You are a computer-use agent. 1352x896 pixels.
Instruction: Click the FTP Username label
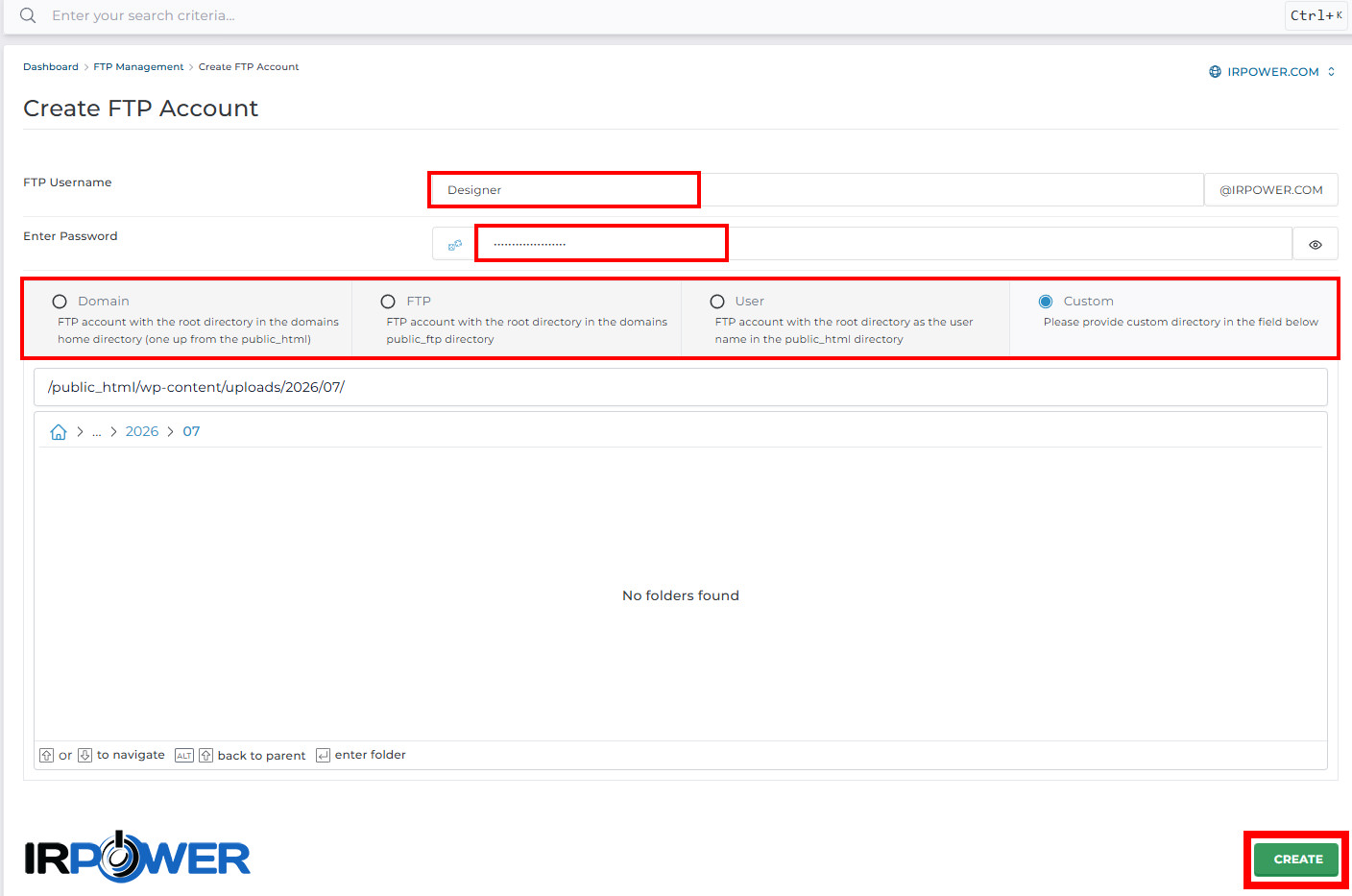click(x=67, y=182)
